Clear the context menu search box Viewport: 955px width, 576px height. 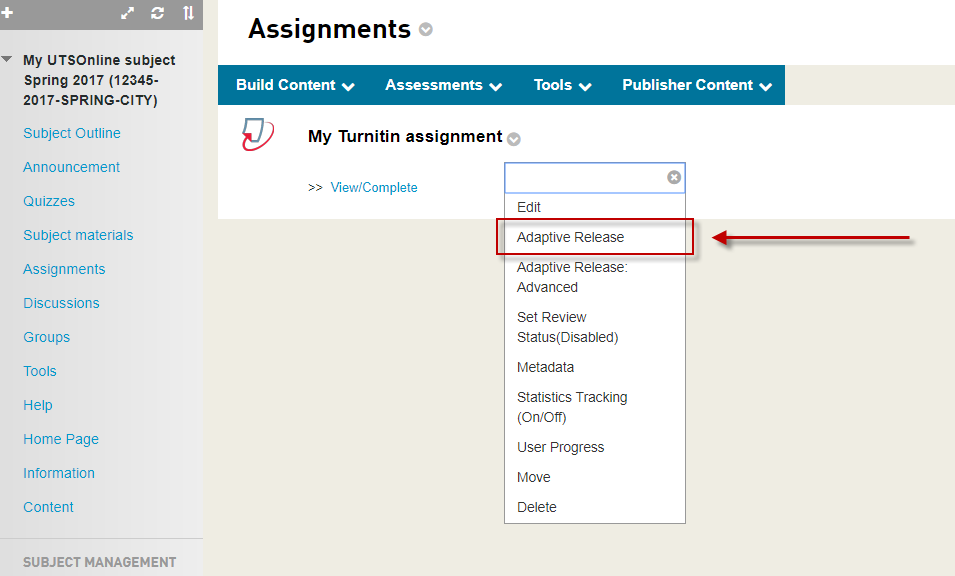coord(674,177)
